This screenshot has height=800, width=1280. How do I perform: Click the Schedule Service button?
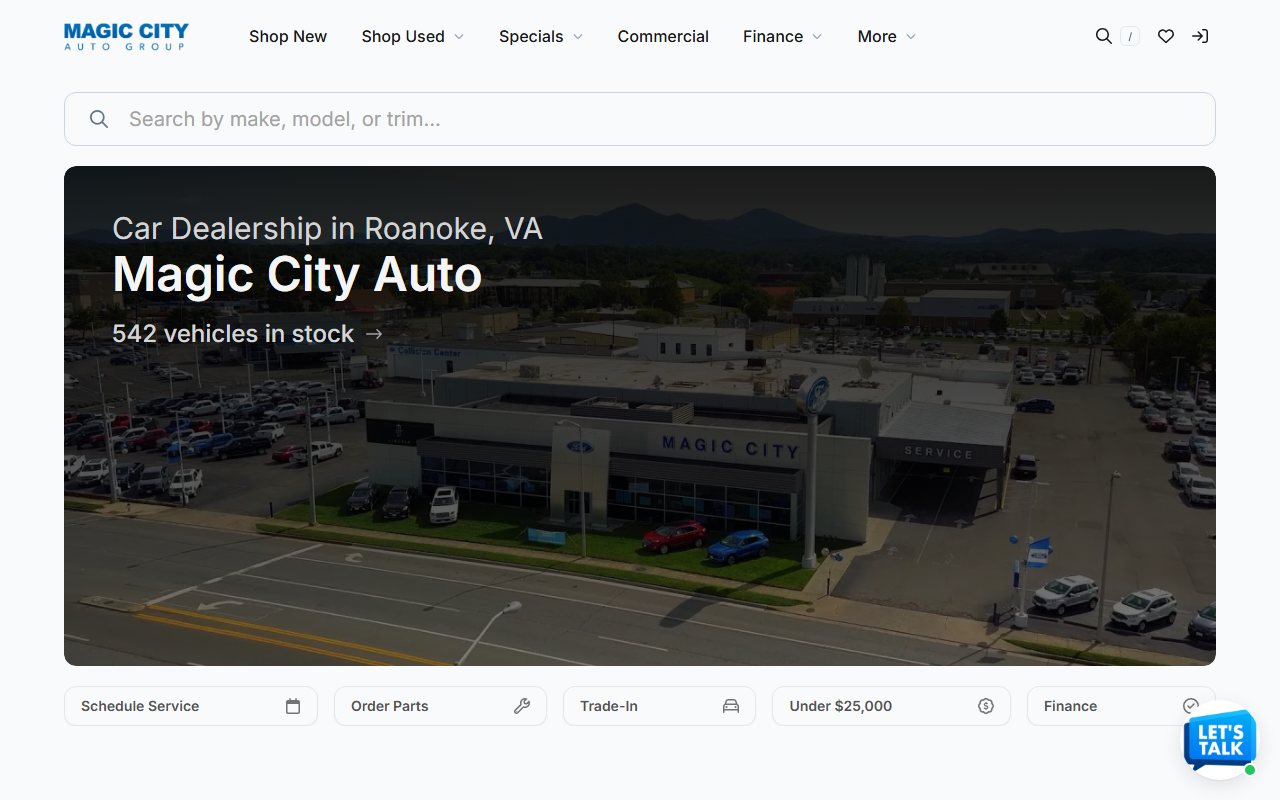click(191, 706)
